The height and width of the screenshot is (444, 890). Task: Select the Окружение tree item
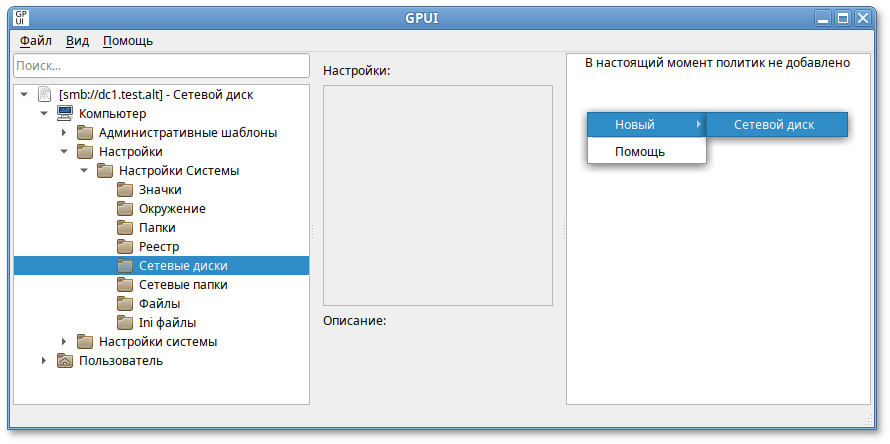[172, 209]
